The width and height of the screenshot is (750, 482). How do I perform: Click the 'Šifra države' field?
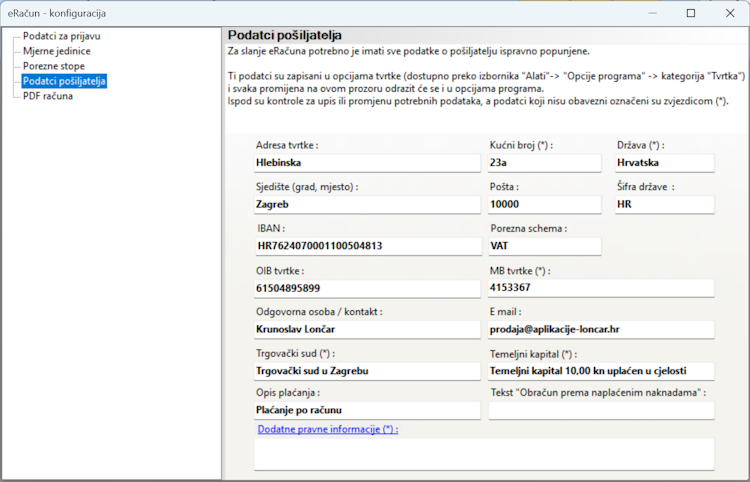(664, 204)
